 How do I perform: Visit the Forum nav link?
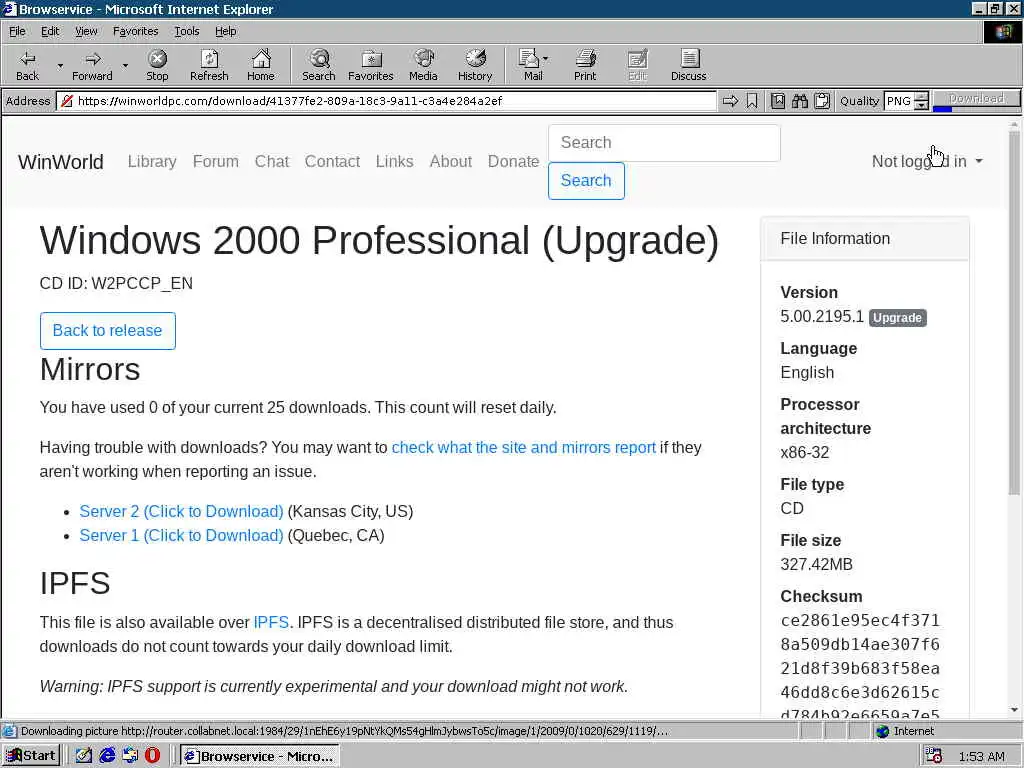(x=216, y=161)
